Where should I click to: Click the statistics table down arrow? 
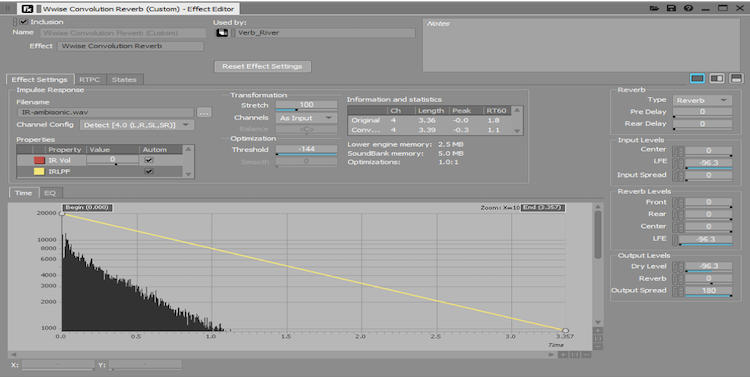pyautogui.click(x=517, y=131)
